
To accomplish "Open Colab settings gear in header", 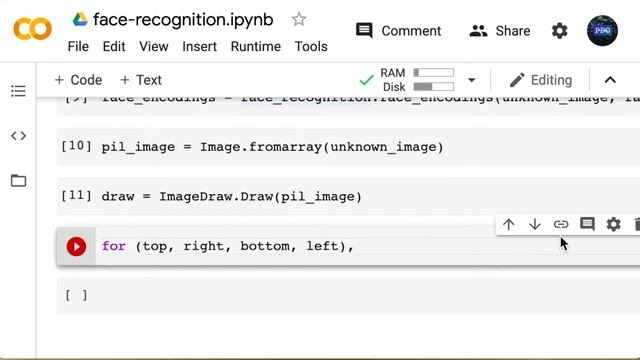I will [x=559, y=31].
